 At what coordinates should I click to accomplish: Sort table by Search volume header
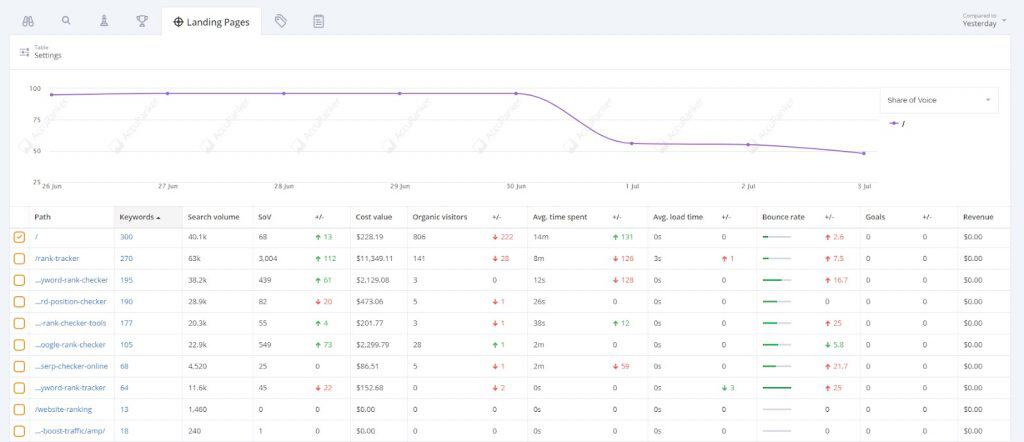[212, 217]
